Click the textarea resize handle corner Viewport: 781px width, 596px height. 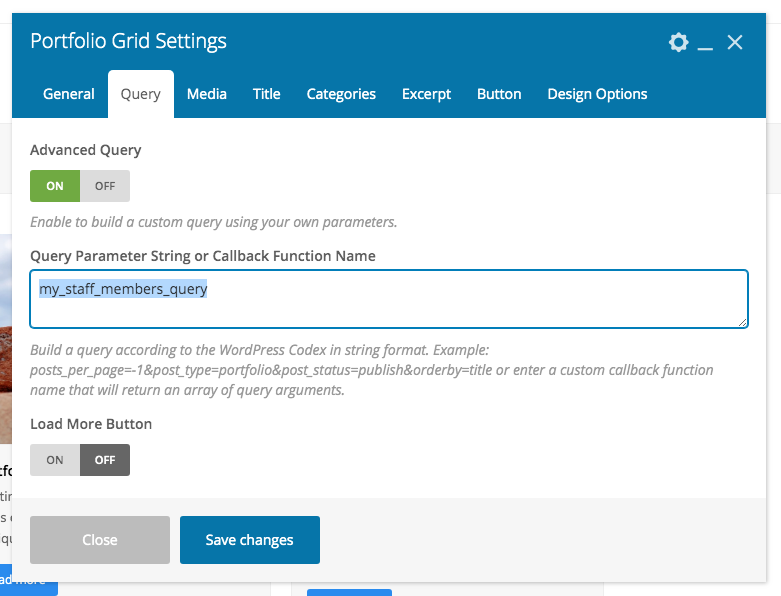click(x=743, y=322)
